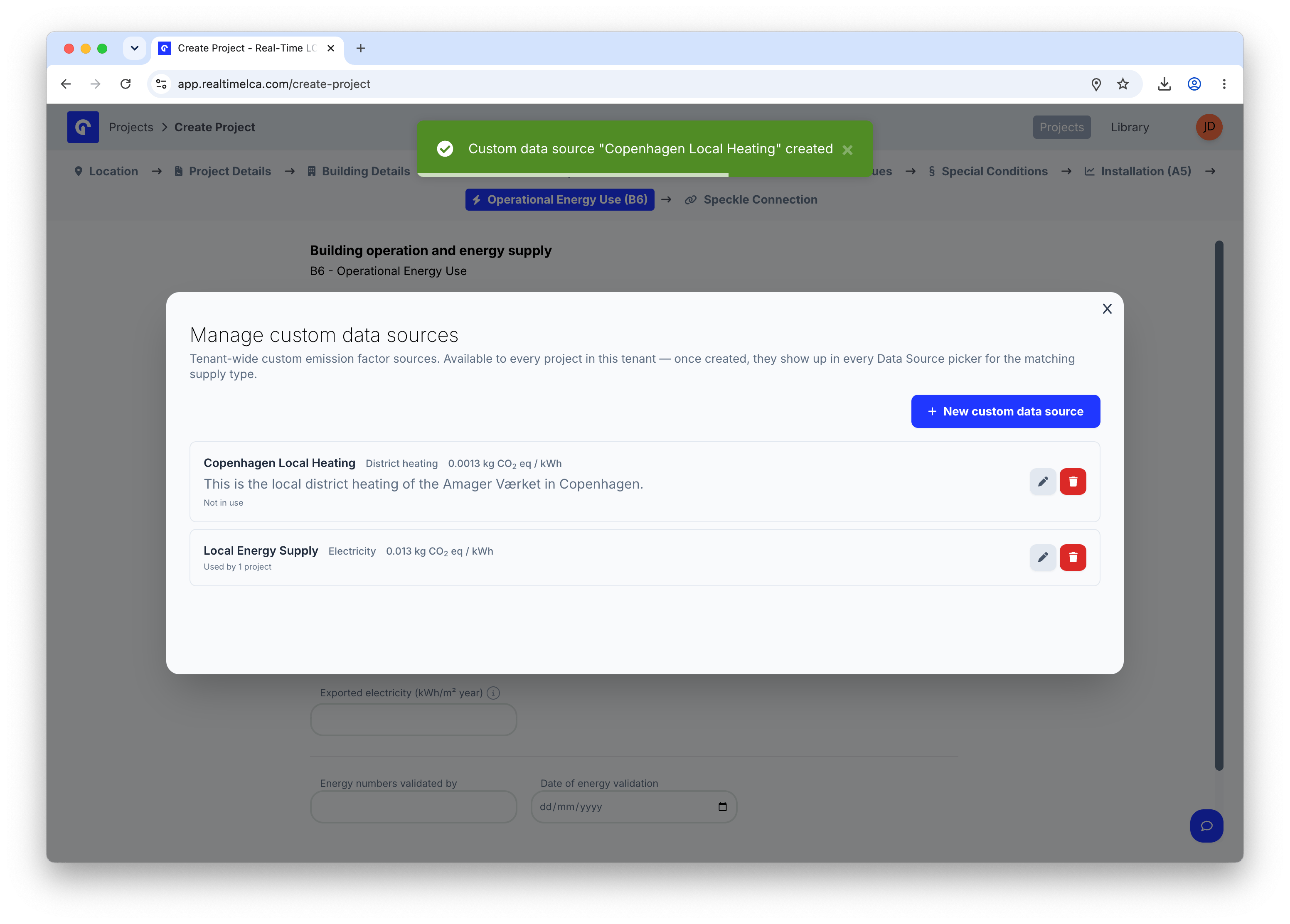The height and width of the screenshot is (924, 1290).
Task: Open the Chrome three-dot menu
Action: coord(1224,84)
